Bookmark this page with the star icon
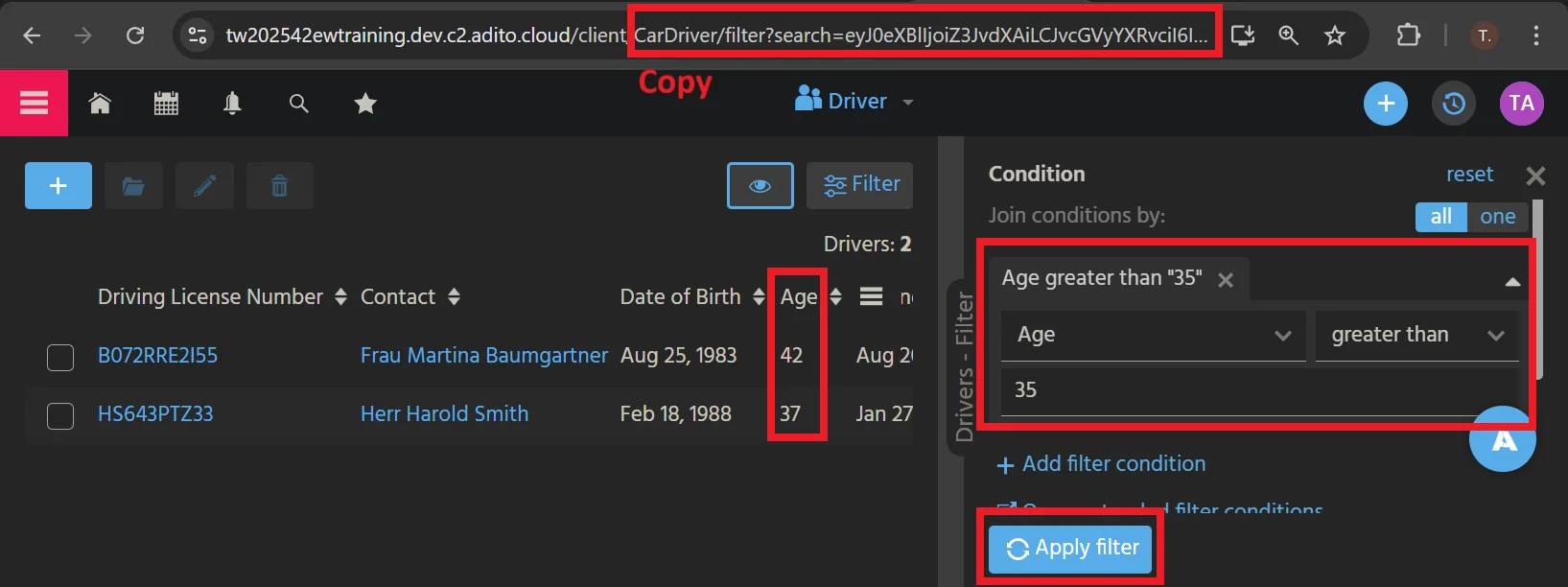The width and height of the screenshot is (1568, 587). click(x=1335, y=35)
